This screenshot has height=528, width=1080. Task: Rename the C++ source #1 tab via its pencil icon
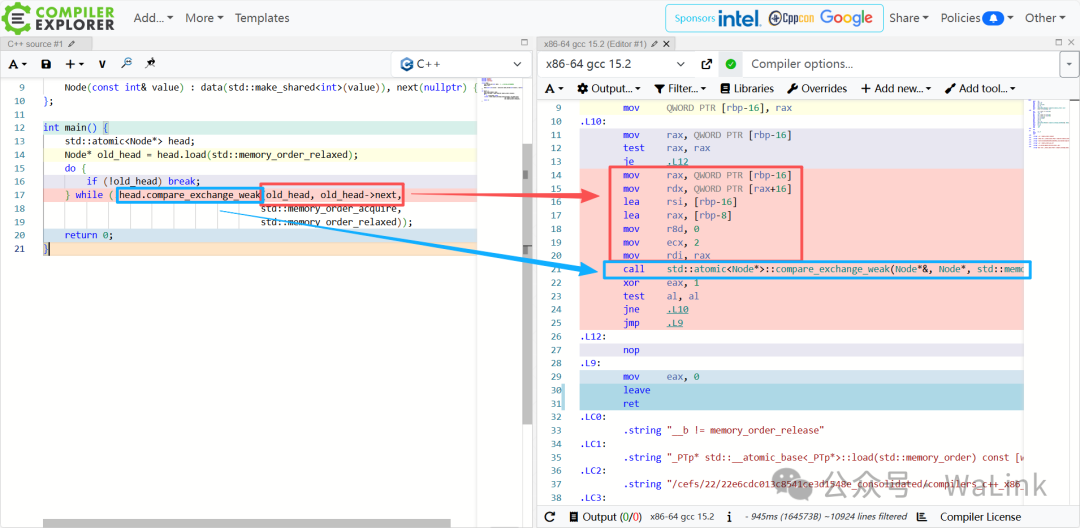[x=72, y=44]
